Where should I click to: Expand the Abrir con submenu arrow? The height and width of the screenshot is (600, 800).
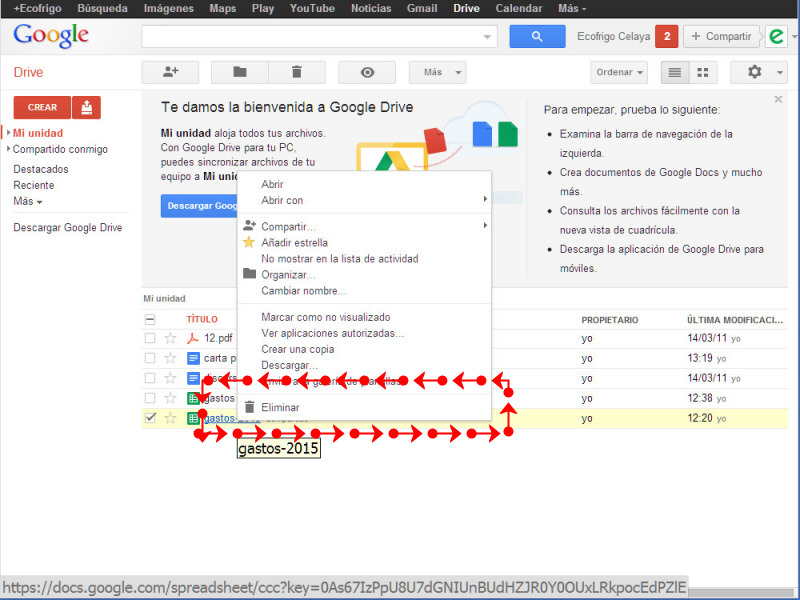coord(485,199)
